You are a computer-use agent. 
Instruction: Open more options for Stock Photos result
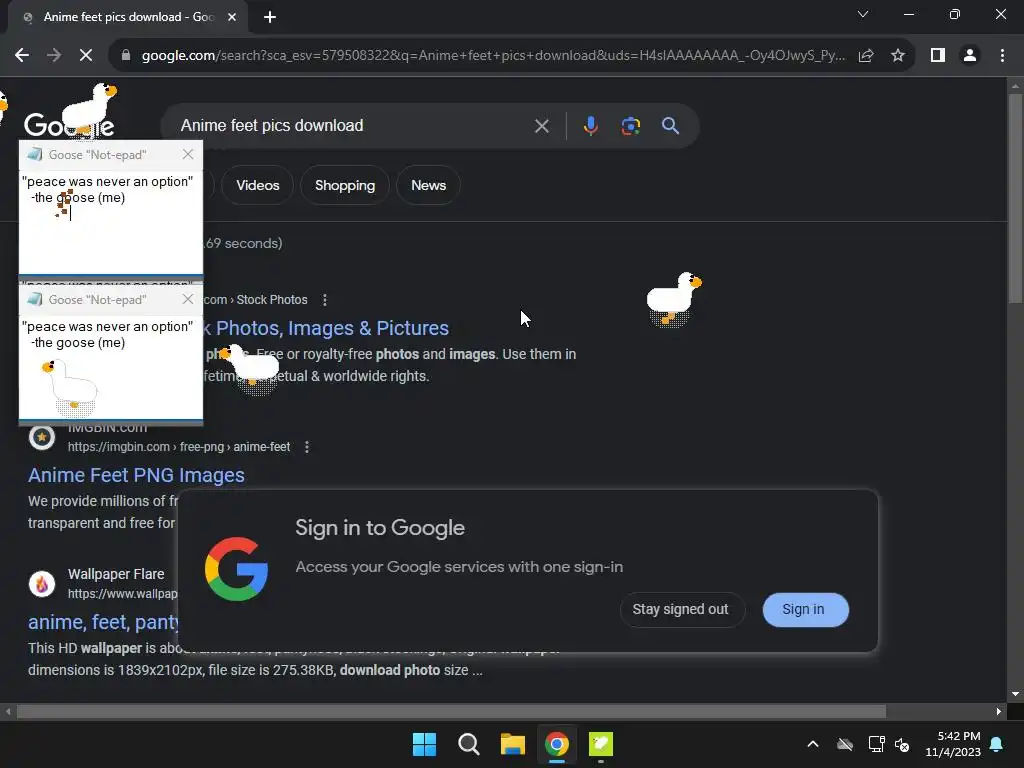(325, 300)
